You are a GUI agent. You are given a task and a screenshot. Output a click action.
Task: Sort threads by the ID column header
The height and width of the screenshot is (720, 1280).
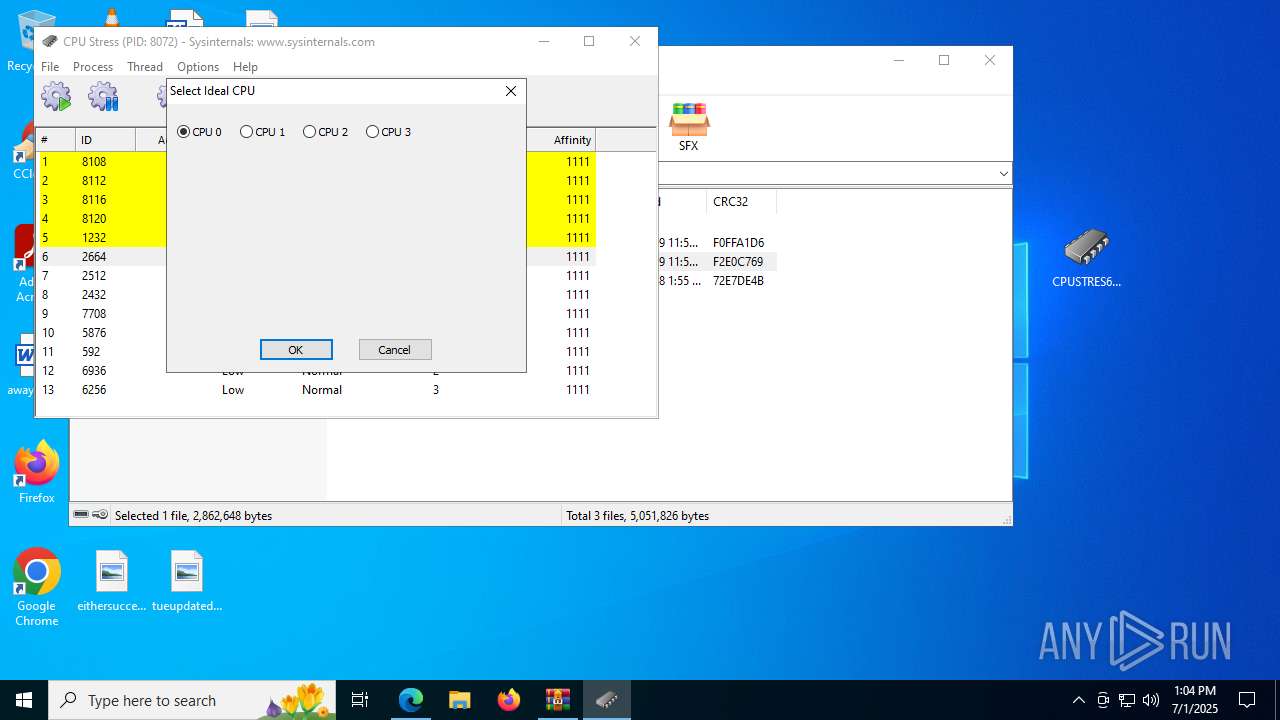[105, 140]
